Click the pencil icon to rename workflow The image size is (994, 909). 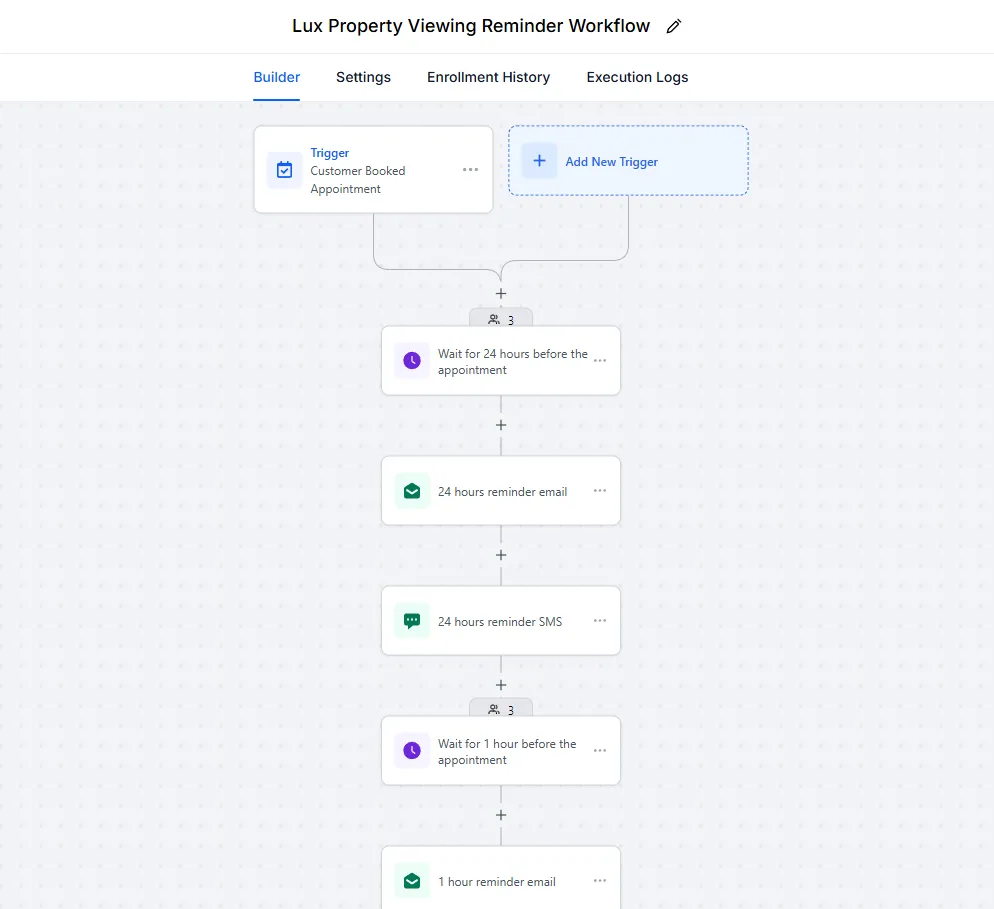(x=674, y=26)
